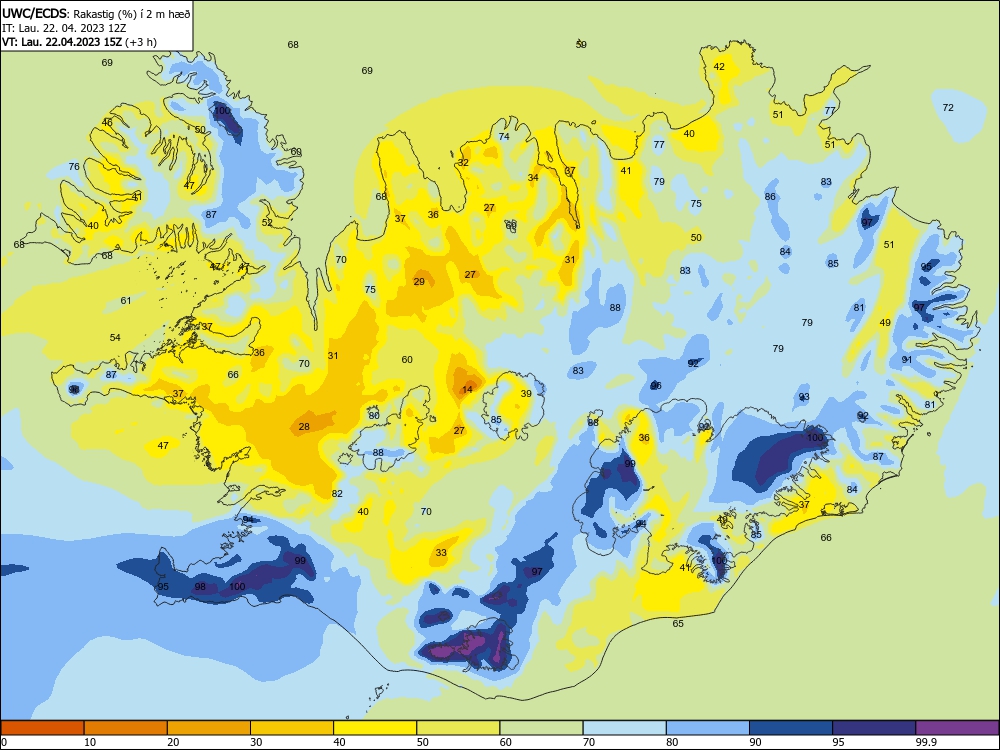Click the map value '54'
The height and width of the screenshot is (750, 1000).
[115, 338]
